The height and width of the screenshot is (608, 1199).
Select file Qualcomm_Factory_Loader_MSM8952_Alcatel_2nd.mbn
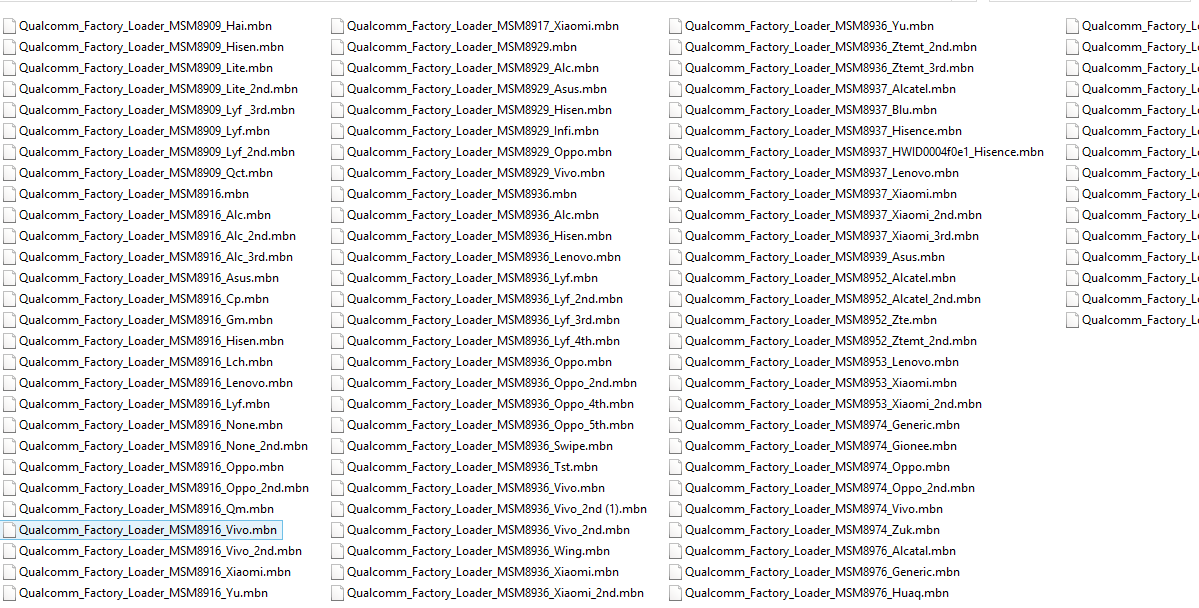click(833, 298)
